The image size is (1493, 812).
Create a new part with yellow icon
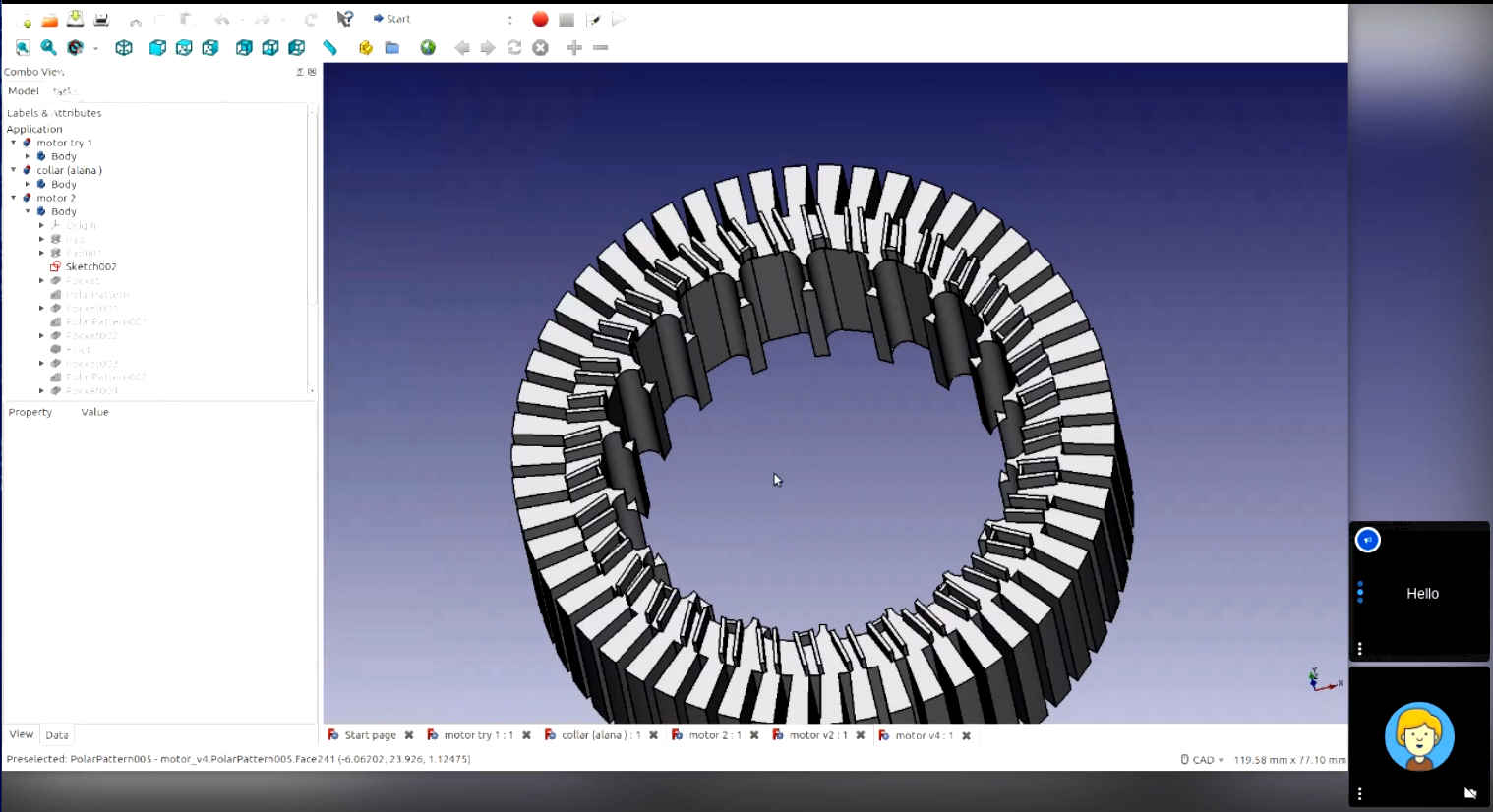coord(366,47)
